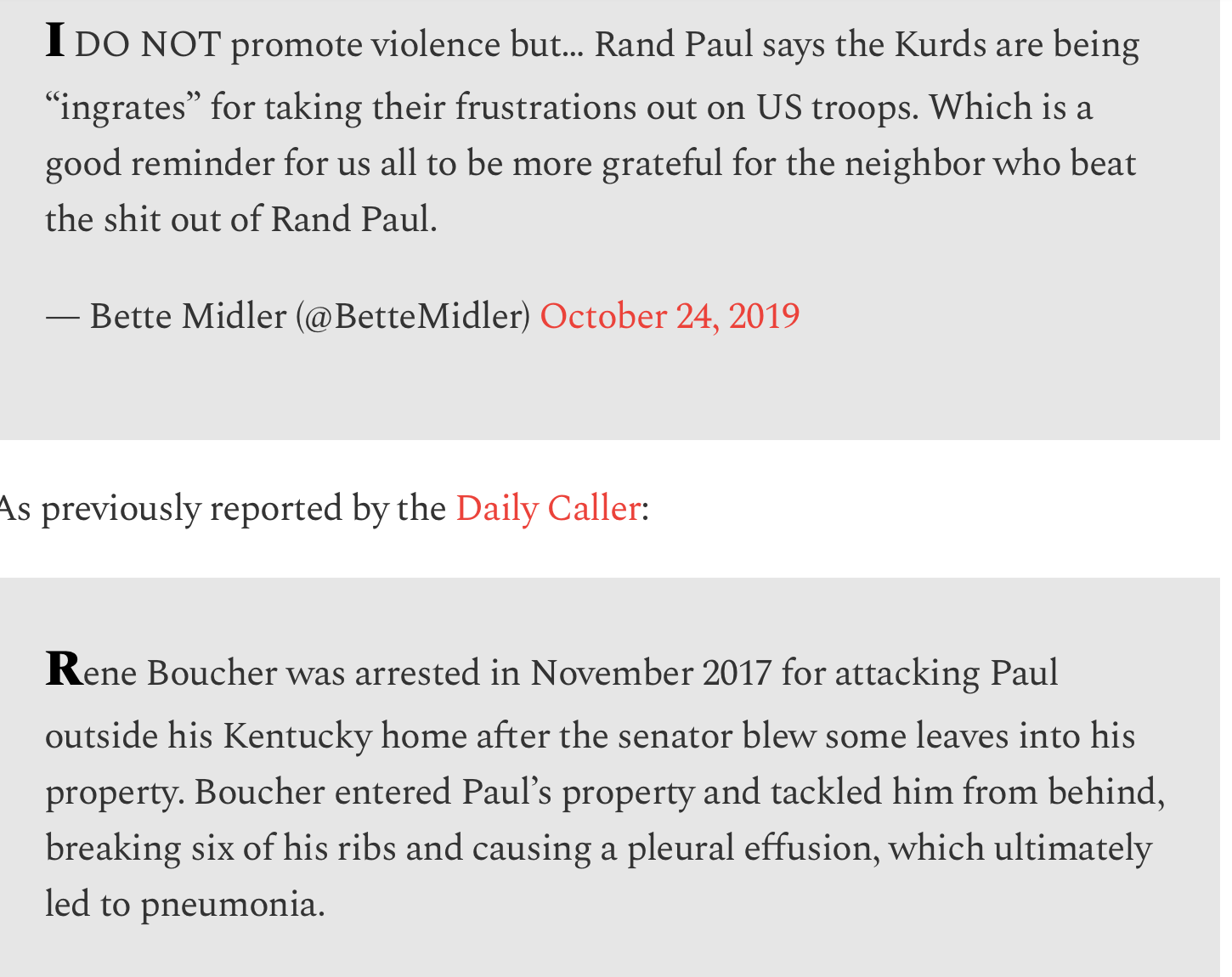Image resolution: width=1232 pixels, height=977 pixels.
Task: Click the word "pneumonia" ending the quote
Action: 232,906
